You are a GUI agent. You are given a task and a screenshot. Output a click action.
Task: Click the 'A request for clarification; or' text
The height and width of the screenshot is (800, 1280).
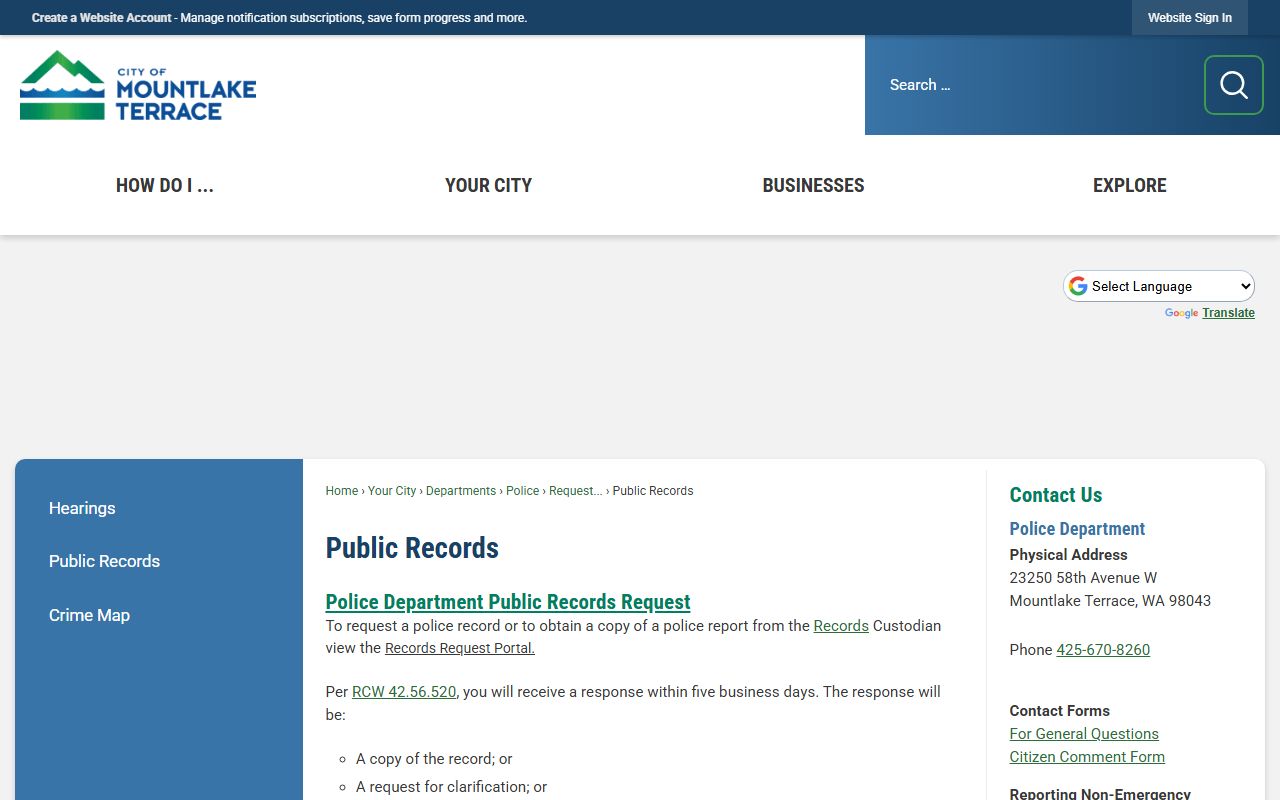pos(452,787)
